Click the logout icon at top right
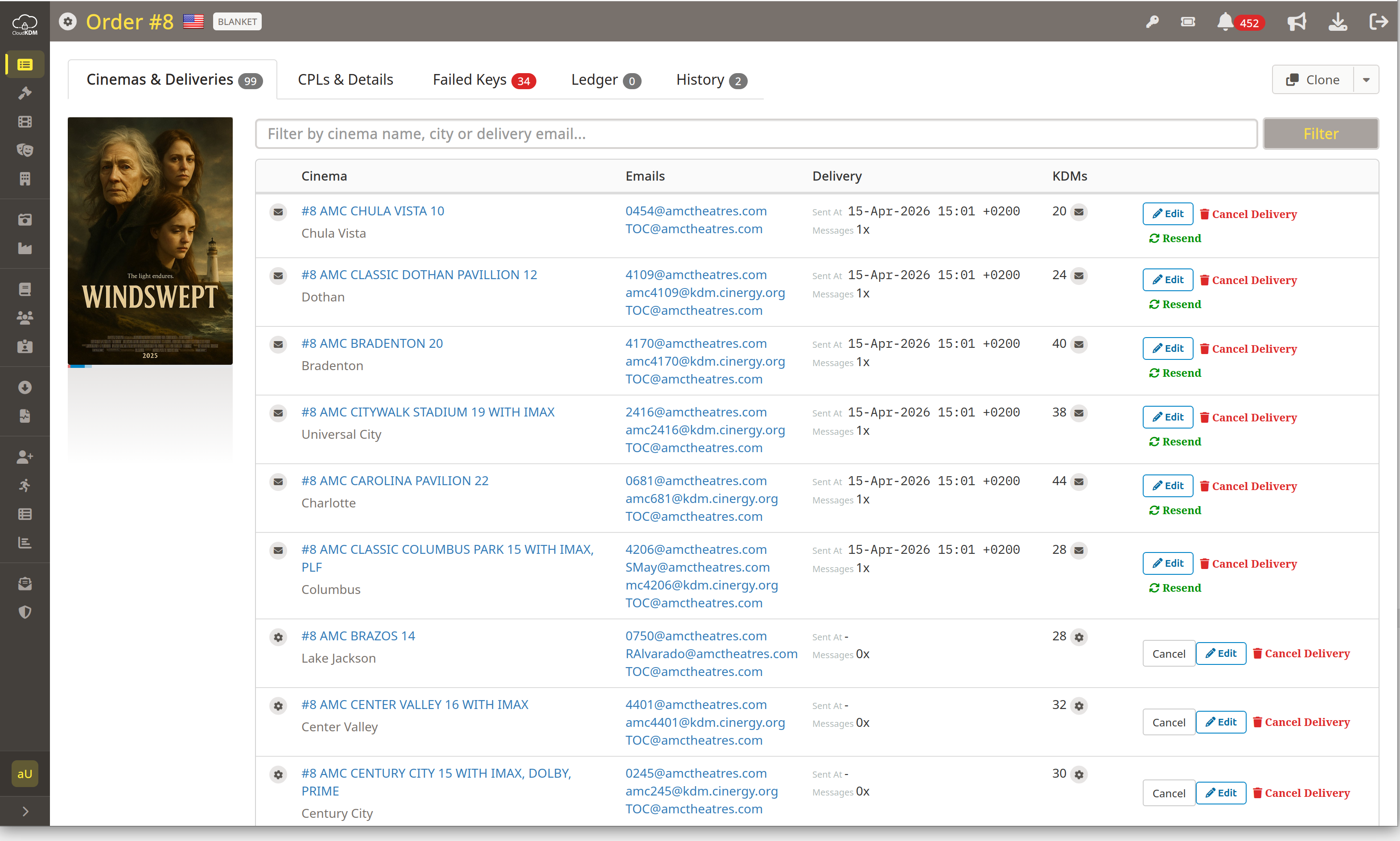Screen dimensions: 1400x841 click(x=1379, y=22)
